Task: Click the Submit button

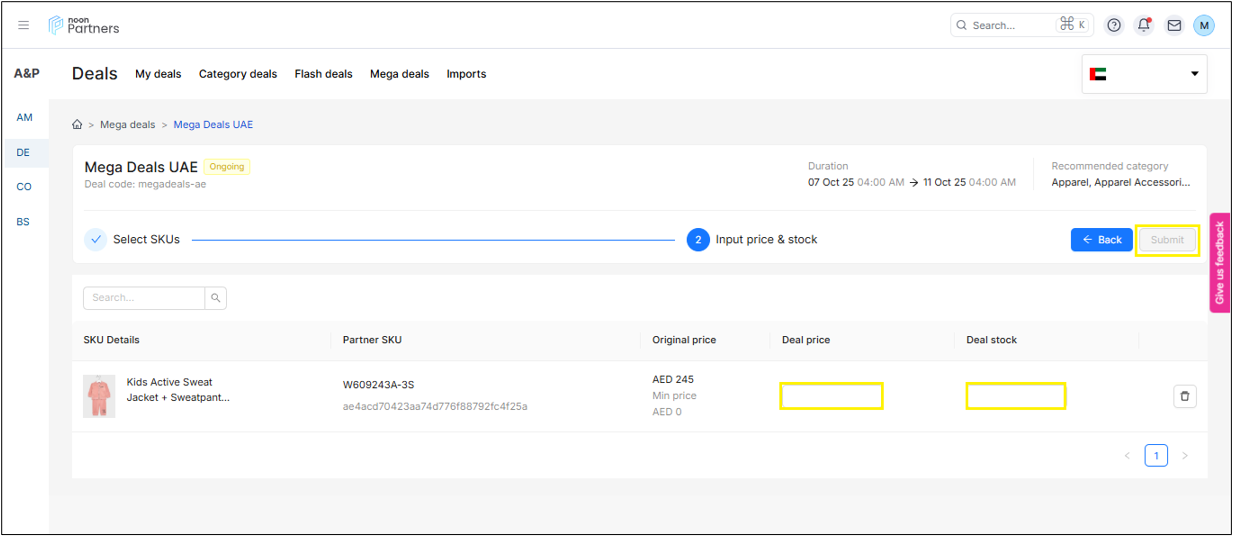Action: pyautogui.click(x=1166, y=240)
